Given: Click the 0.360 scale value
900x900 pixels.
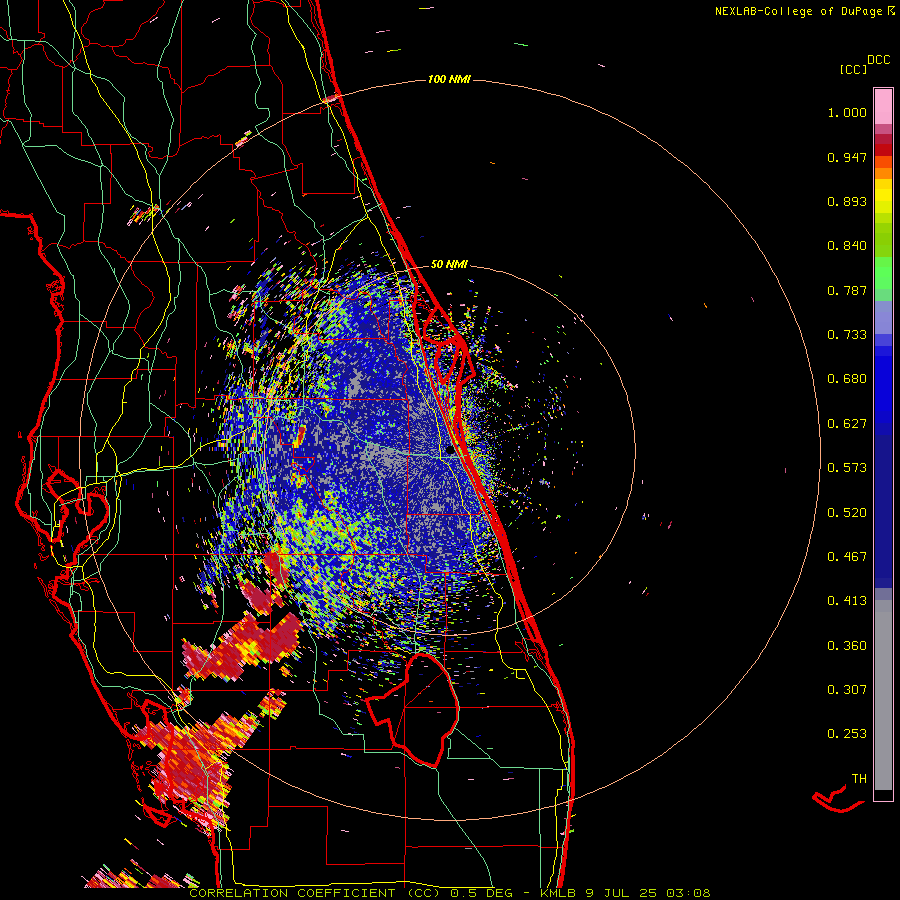Looking at the screenshot, I should click(847, 646).
